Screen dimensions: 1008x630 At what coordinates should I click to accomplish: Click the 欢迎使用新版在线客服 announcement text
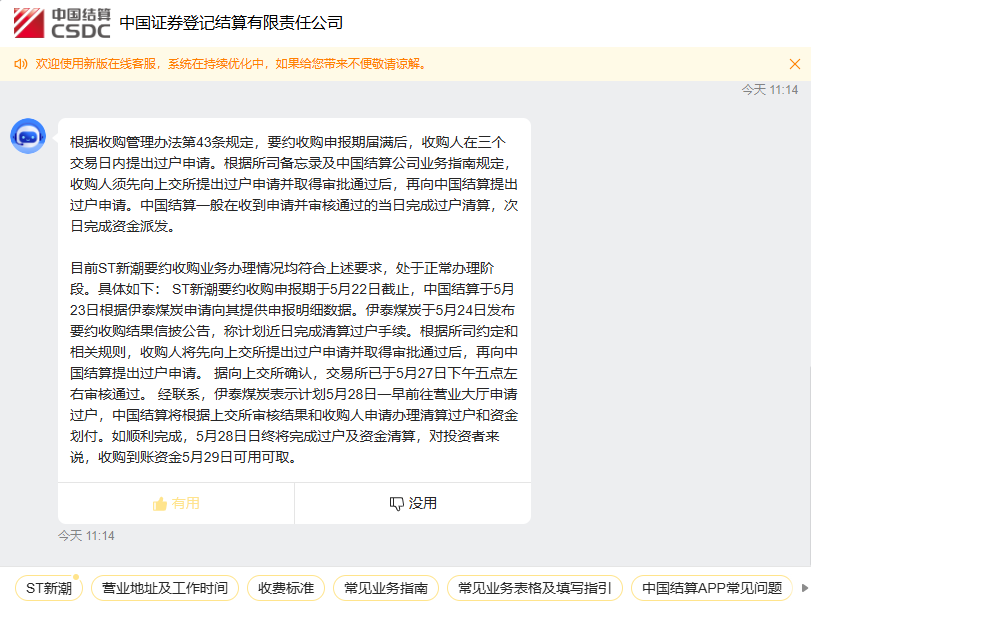pyautogui.click(x=232, y=64)
